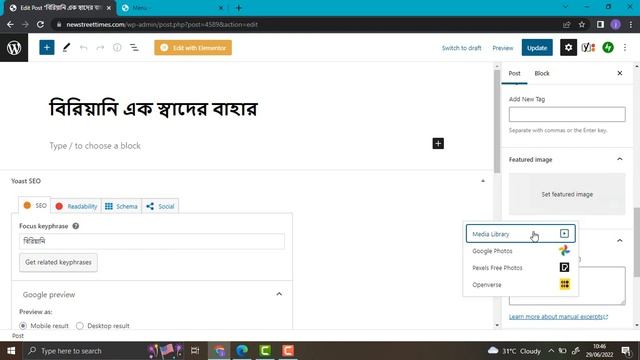Collapse the Google preview section

tap(279, 294)
